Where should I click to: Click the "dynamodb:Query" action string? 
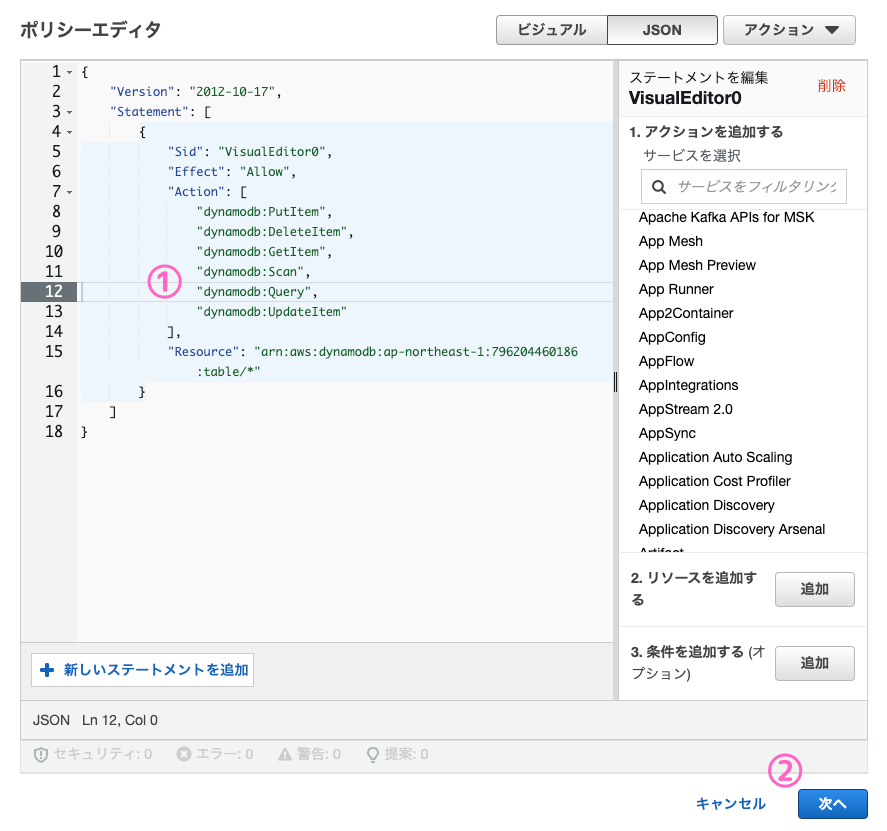click(253, 292)
